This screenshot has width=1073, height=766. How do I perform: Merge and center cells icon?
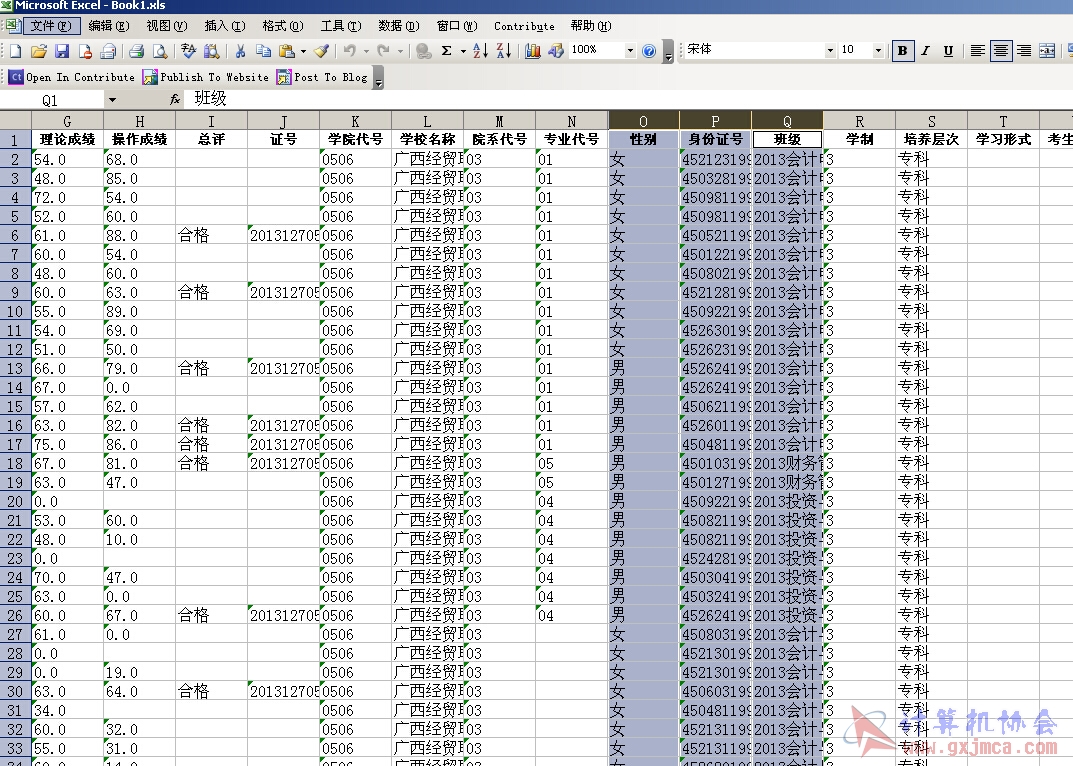[x=1047, y=51]
